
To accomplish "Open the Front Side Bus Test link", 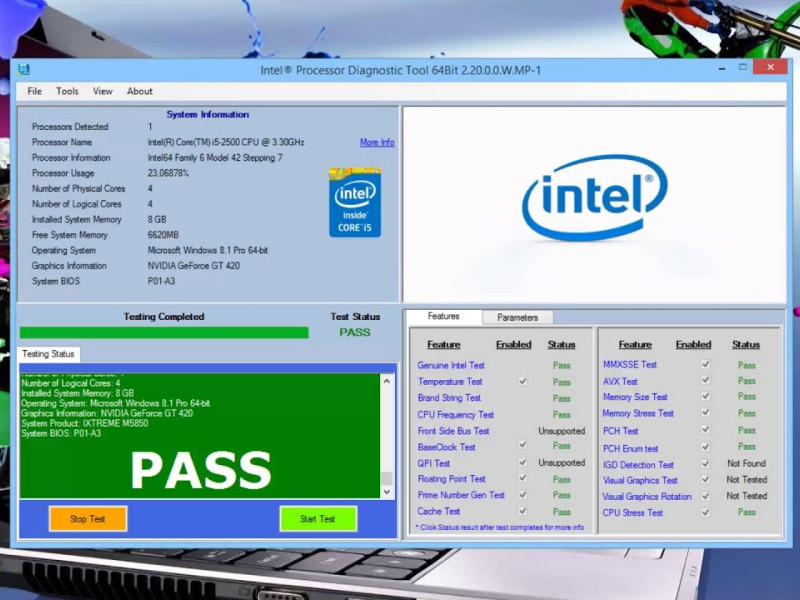I will coord(454,431).
